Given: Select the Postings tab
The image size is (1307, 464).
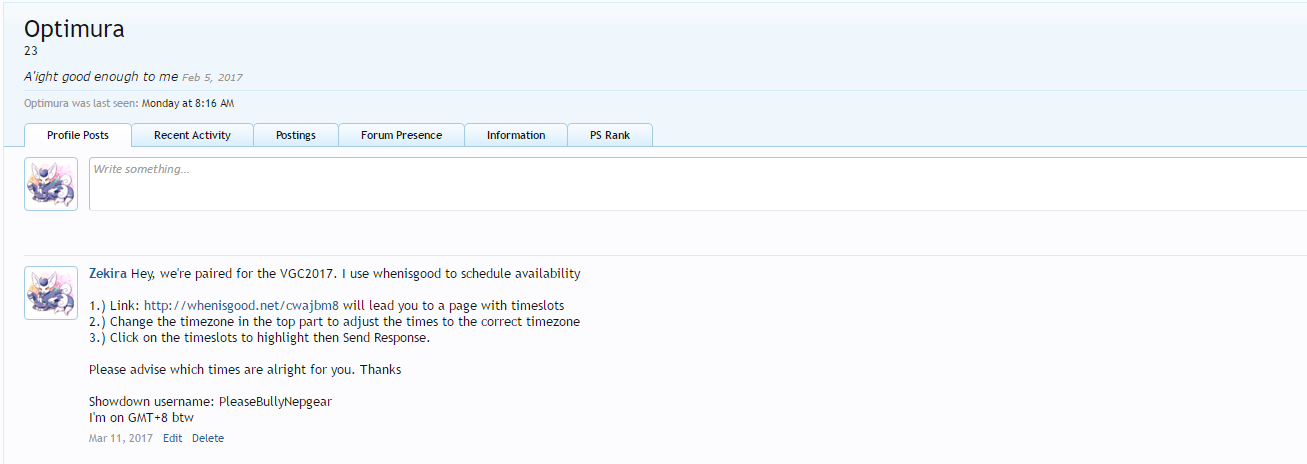Looking at the screenshot, I should 296,135.
